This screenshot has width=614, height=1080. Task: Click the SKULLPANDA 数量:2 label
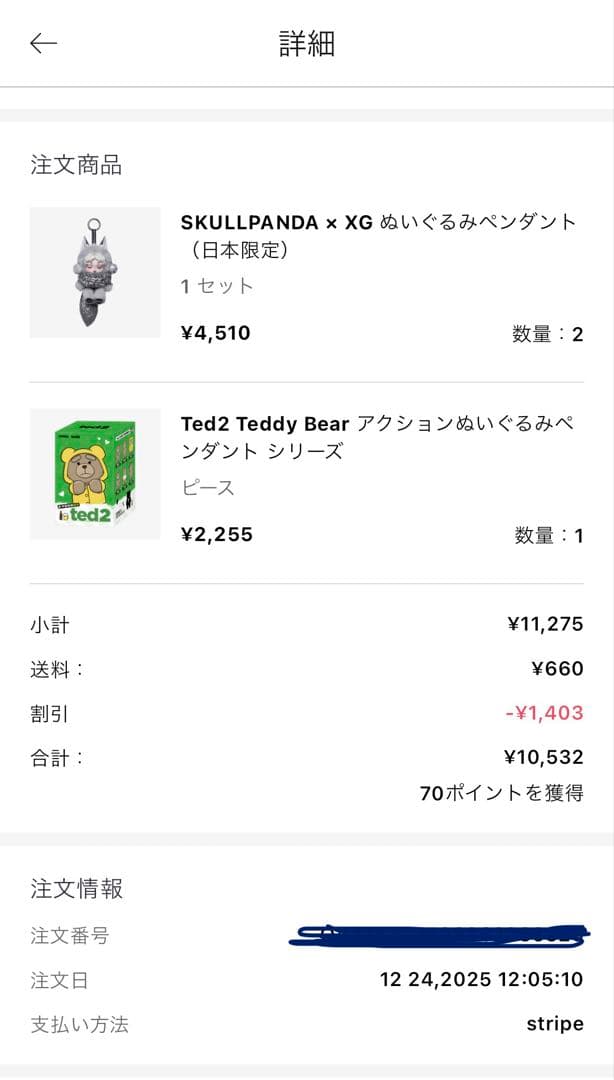pyautogui.click(x=547, y=334)
